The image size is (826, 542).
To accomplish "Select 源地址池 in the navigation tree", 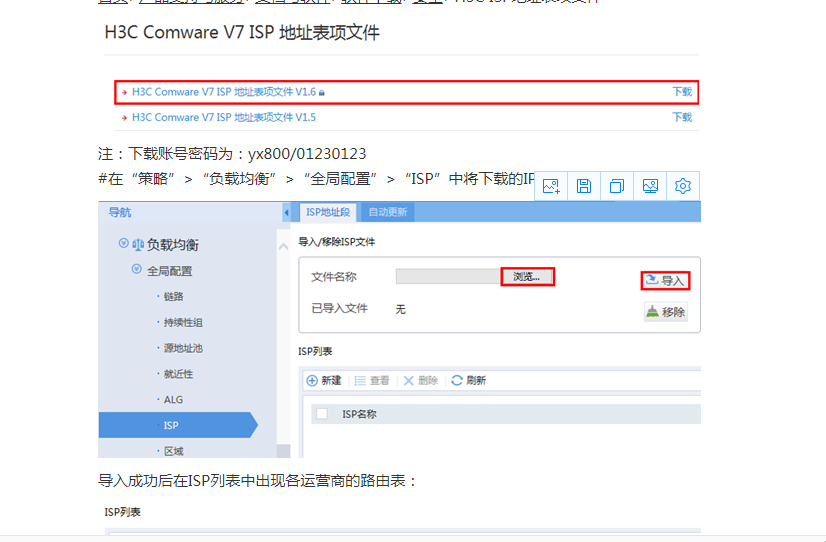I will (183, 348).
